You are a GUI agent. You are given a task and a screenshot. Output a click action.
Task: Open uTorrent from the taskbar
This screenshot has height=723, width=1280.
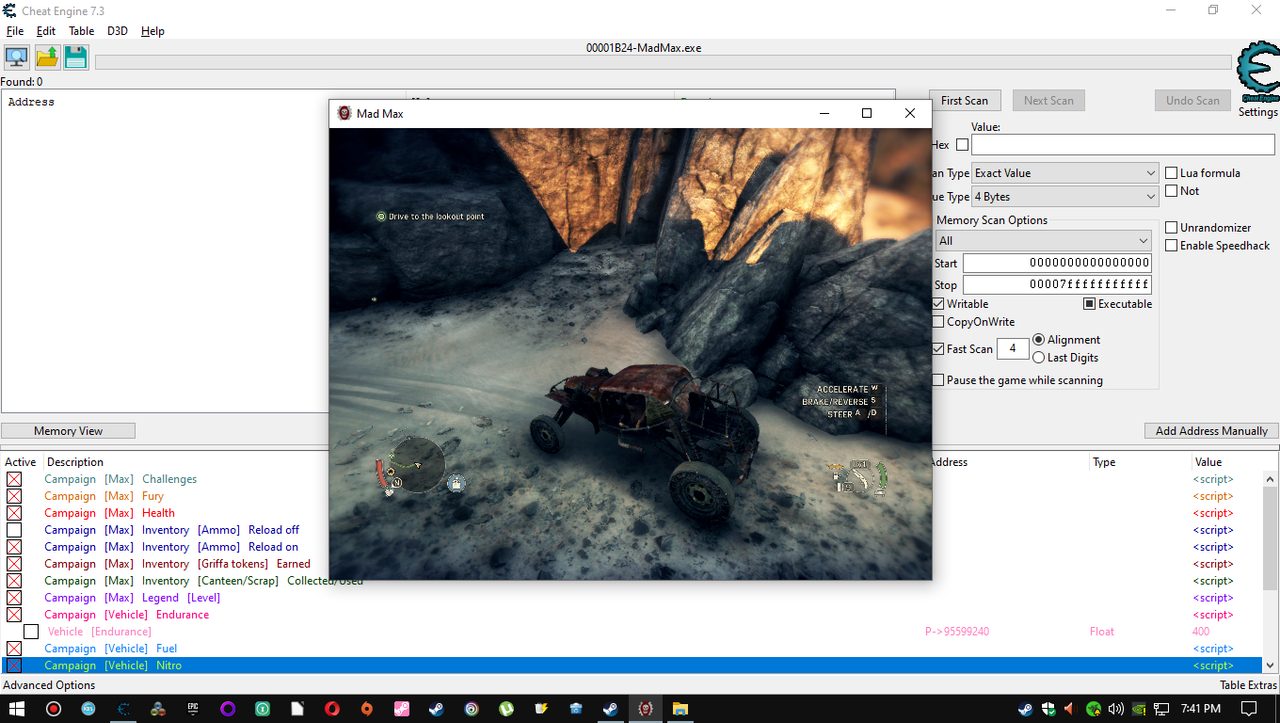pos(506,709)
